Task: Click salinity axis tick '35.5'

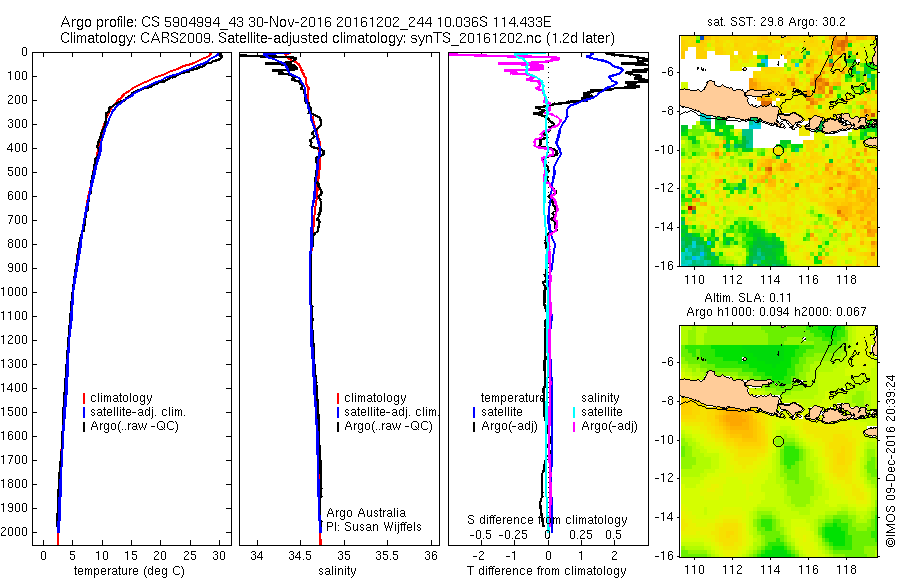Action: coord(387,556)
